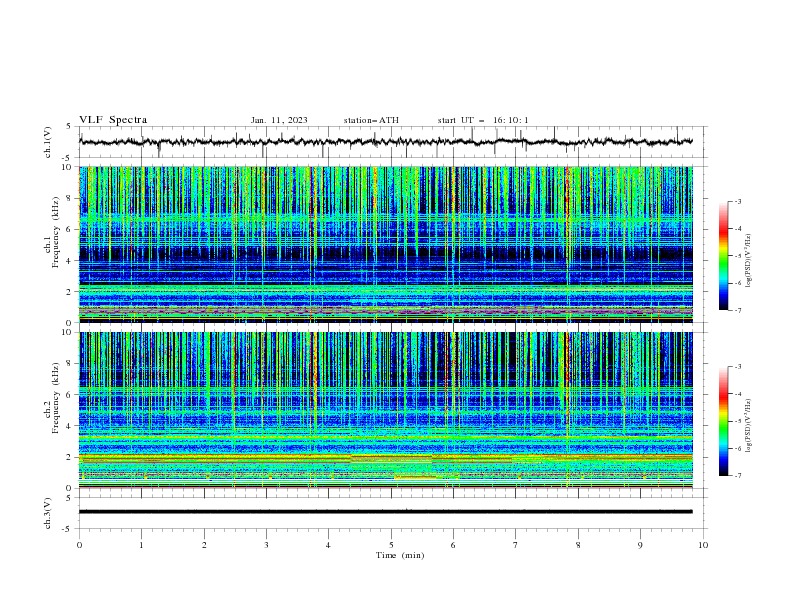Viewport: 792px width, 612px height.
Task: Click the ch.1 frequency axis "2" tick label
Action: (x=71, y=291)
